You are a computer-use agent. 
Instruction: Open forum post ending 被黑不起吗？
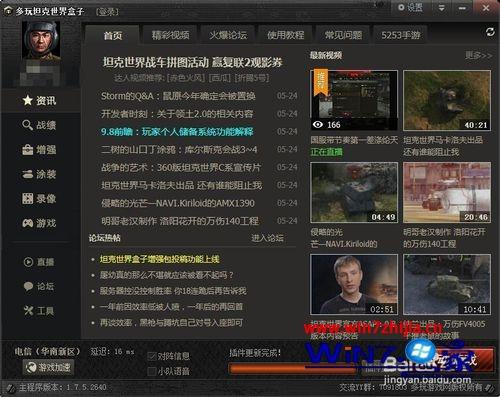pos(166,275)
